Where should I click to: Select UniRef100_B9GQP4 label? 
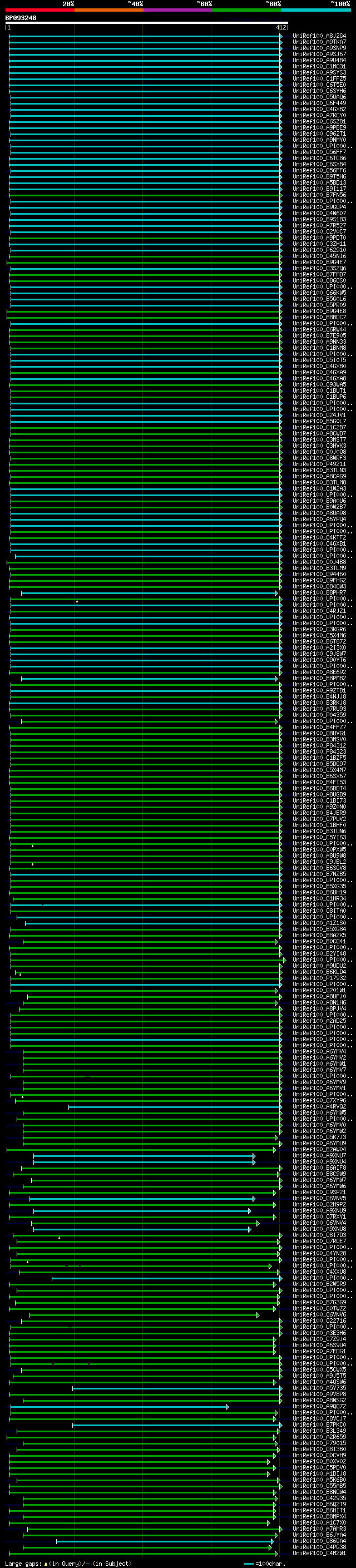point(319,207)
